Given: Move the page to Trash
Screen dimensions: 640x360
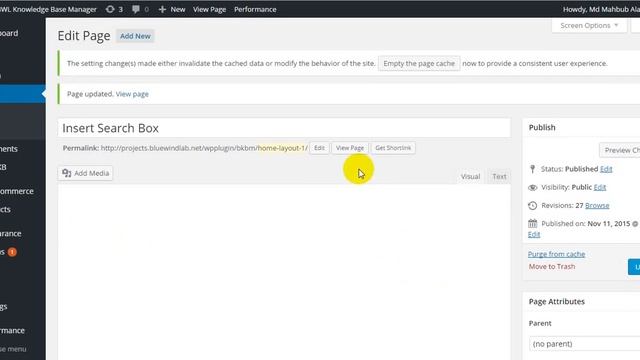Looking at the screenshot, I should click(x=552, y=266).
